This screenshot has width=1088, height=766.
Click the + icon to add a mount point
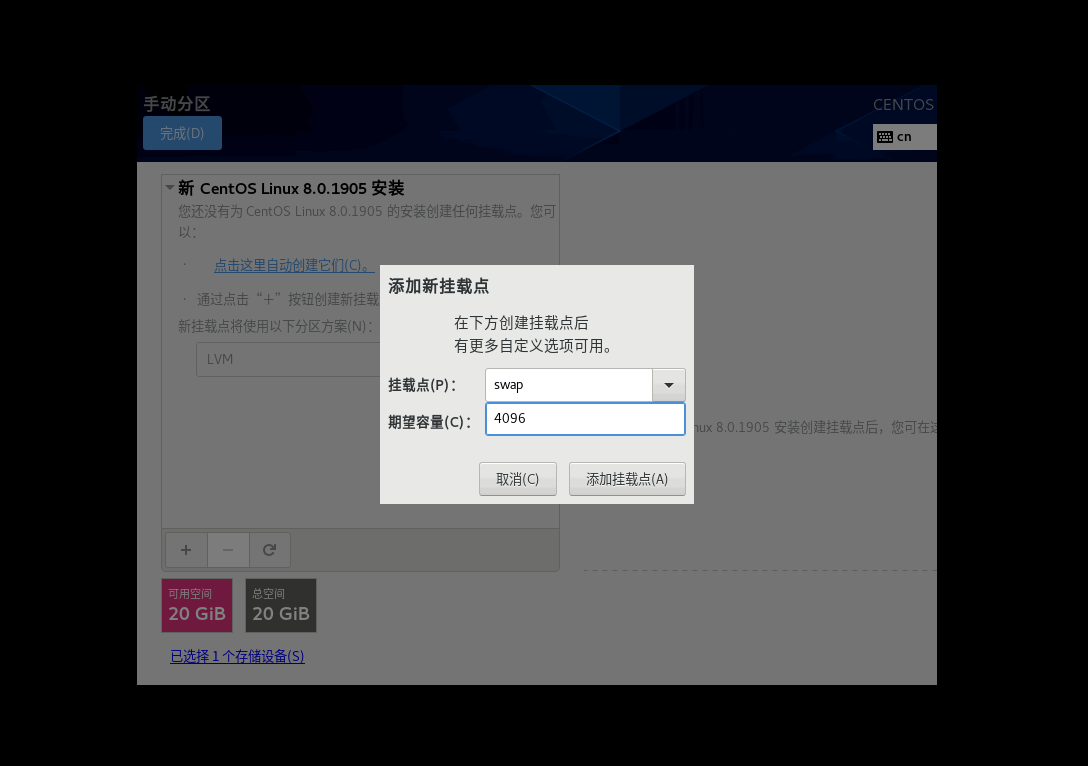click(185, 549)
